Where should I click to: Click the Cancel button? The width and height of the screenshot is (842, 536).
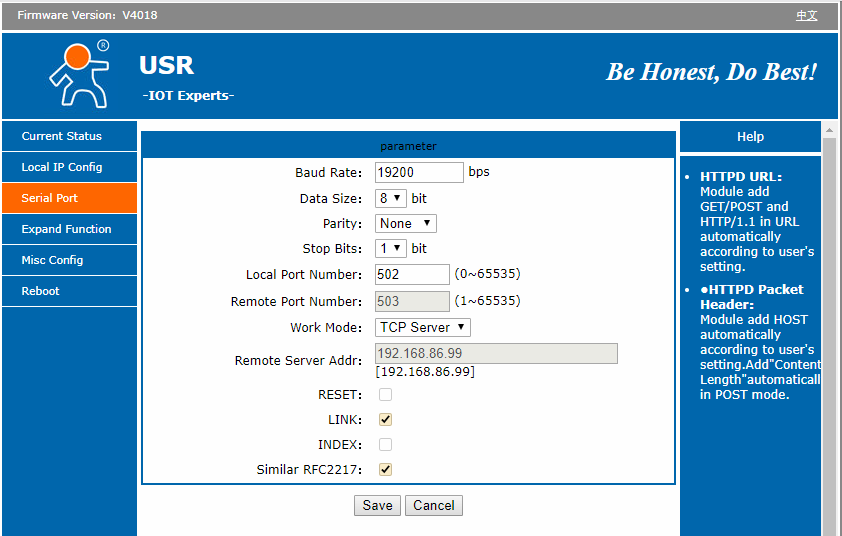click(434, 505)
